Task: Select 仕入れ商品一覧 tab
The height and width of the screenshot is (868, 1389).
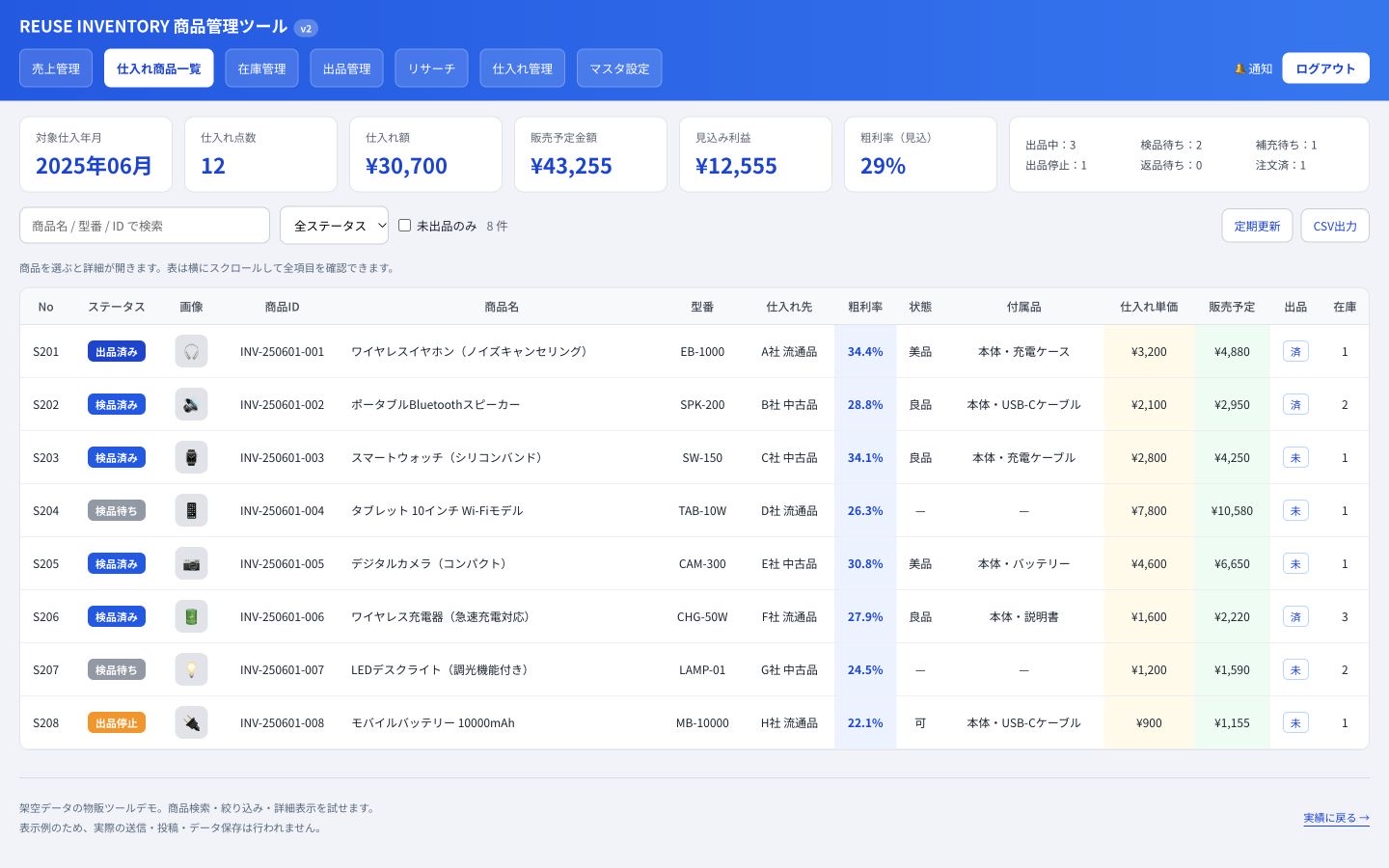Action: [159, 68]
